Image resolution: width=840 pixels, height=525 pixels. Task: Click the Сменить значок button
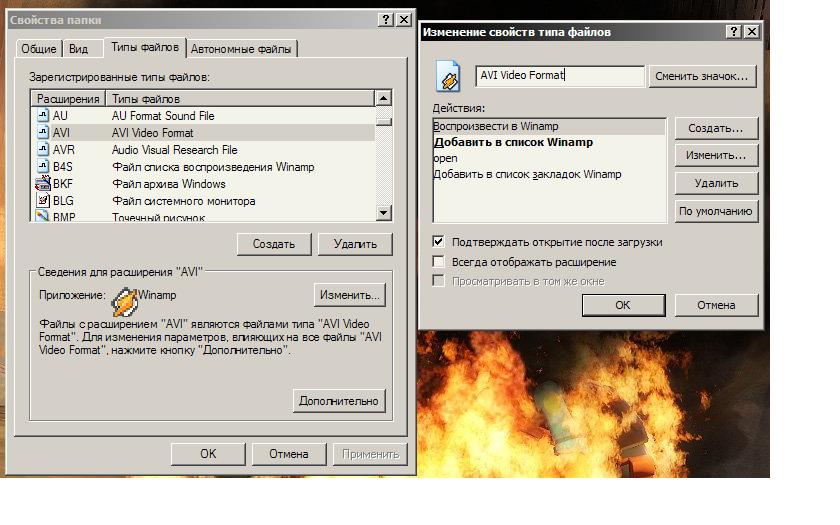(702, 76)
